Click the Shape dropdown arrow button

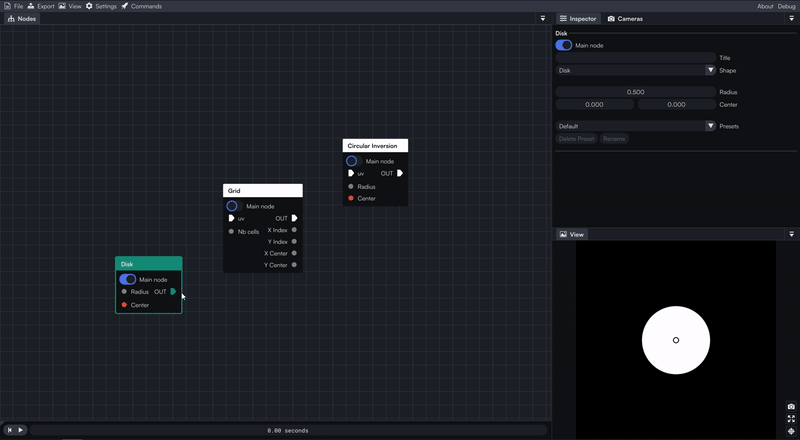[x=710, y=70]
